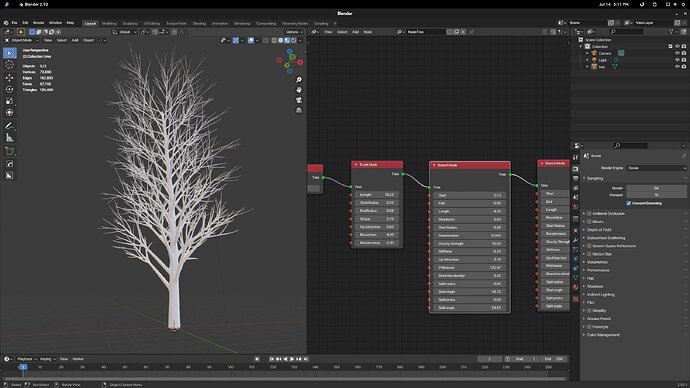
Task: Open the Output properties tab
Action: pyautogui.click(x=576, y=178)
